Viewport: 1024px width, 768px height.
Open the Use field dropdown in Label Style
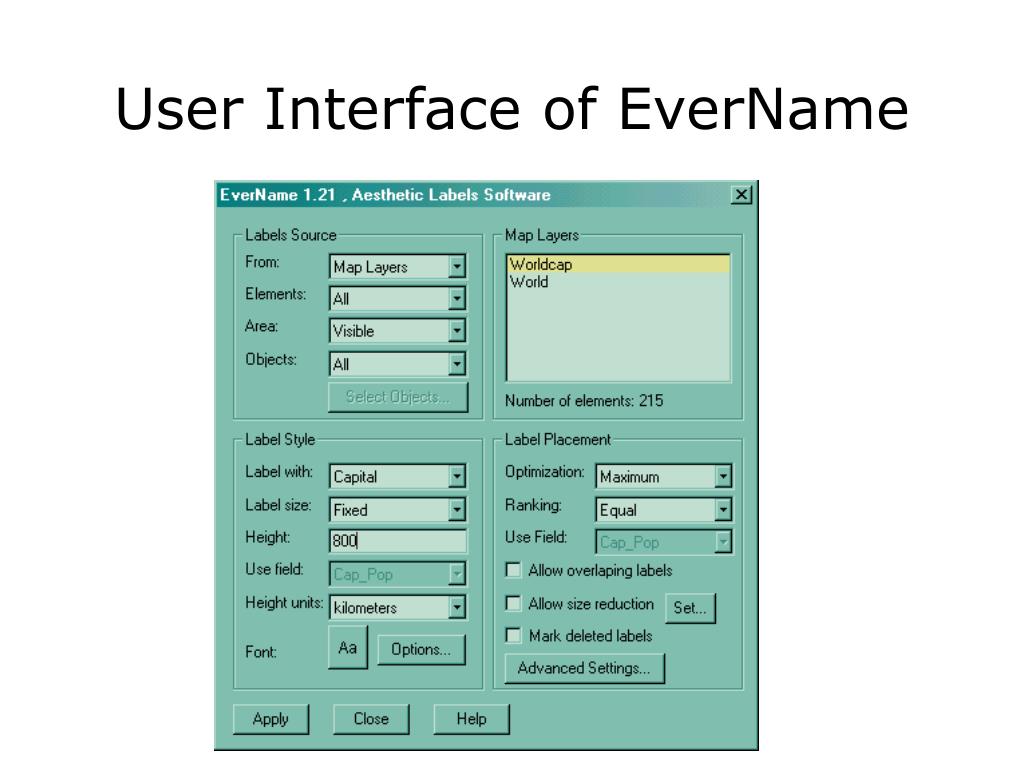pyautogui.click(x=397, y=574)
